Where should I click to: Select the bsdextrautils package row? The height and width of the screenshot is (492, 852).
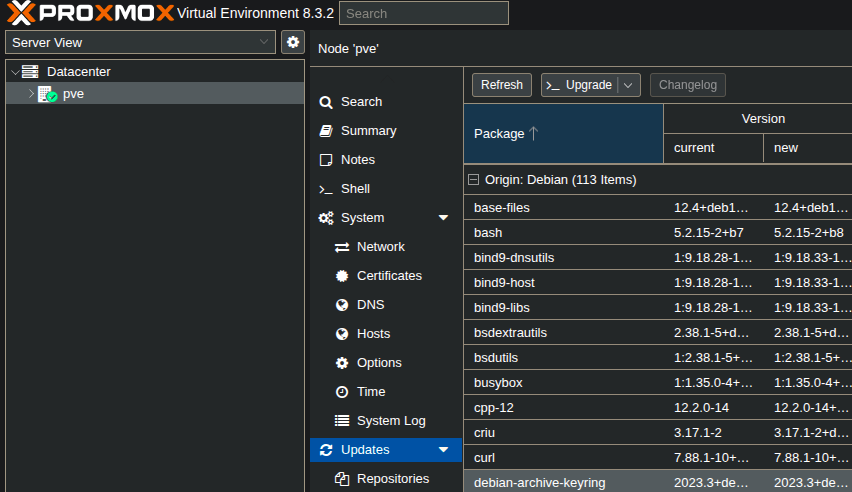coord(658,333)
